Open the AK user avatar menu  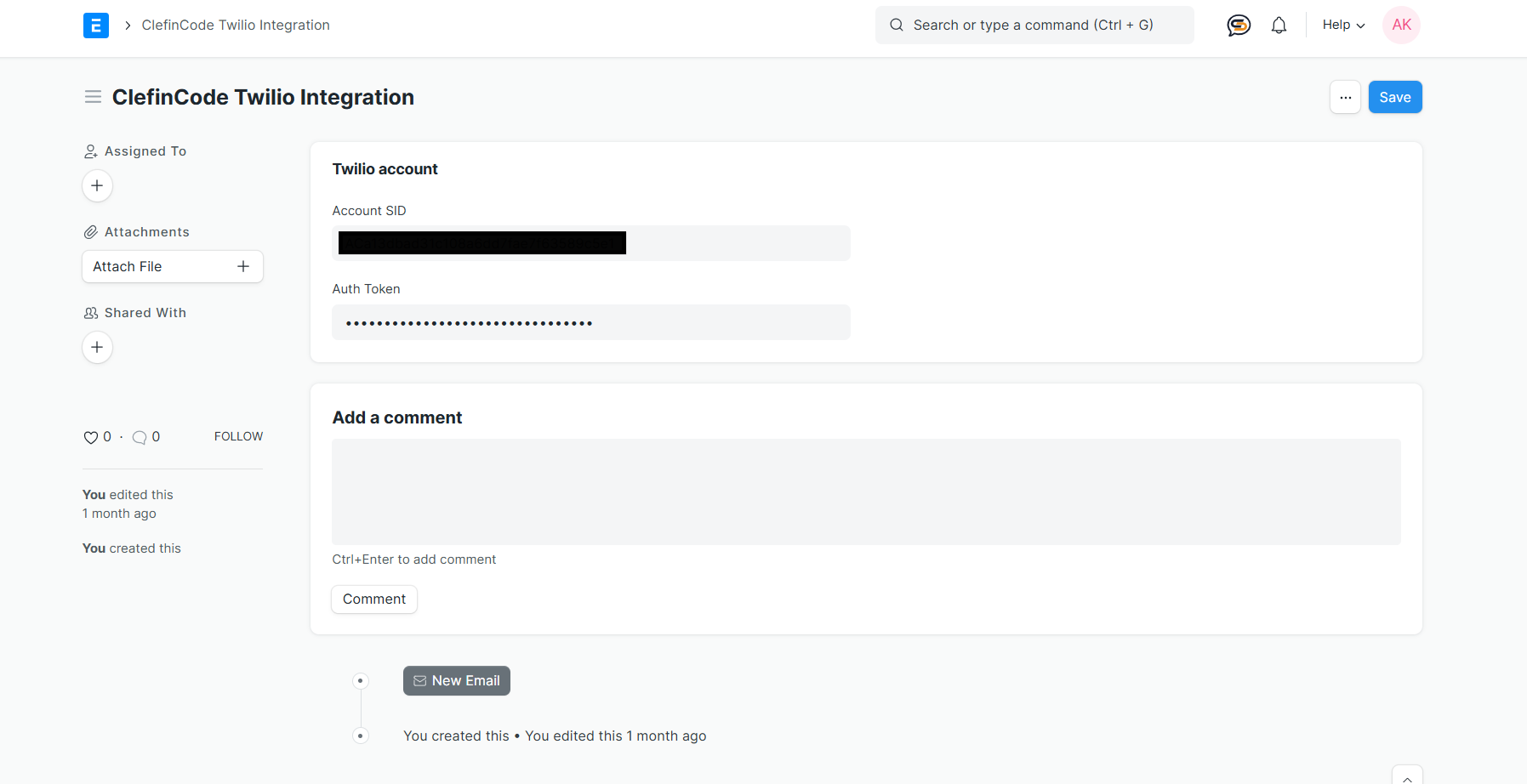click(1401, 25)
